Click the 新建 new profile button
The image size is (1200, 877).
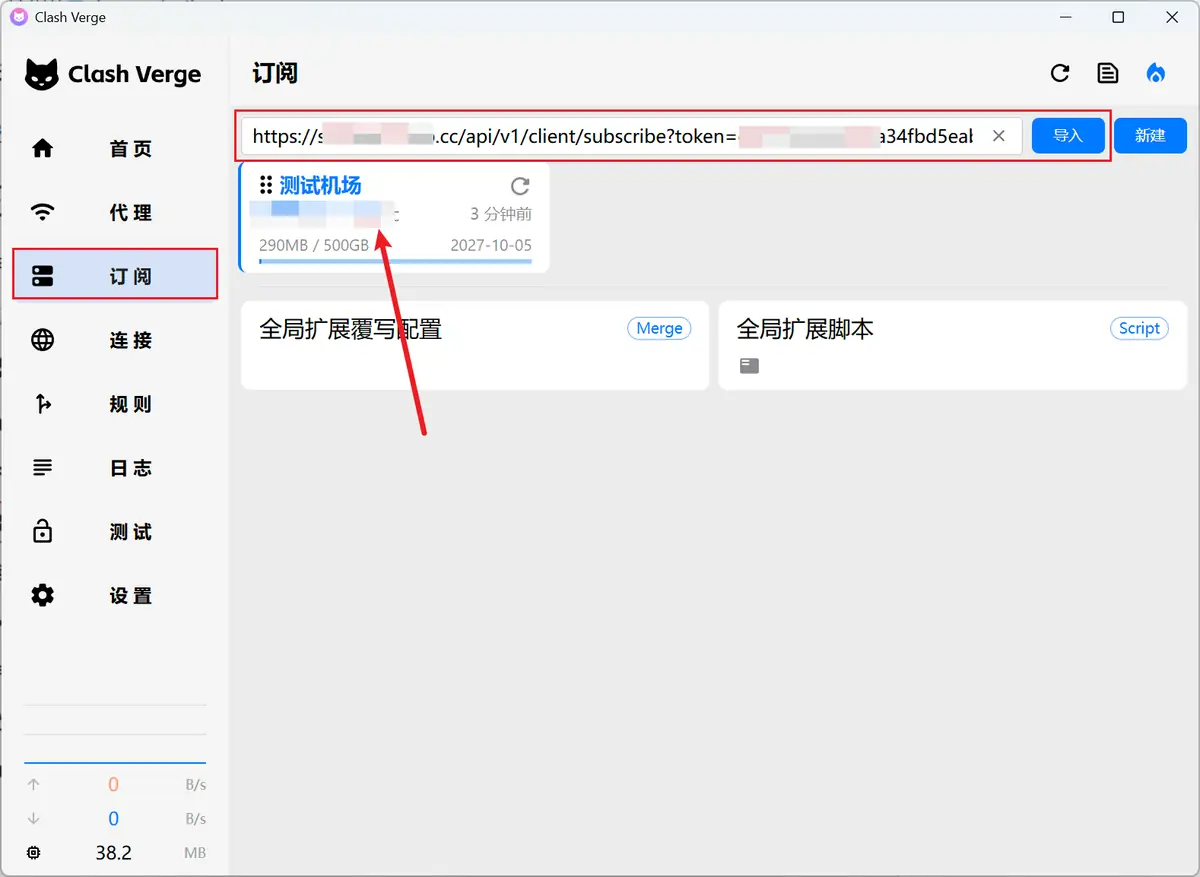[1150, 136]
